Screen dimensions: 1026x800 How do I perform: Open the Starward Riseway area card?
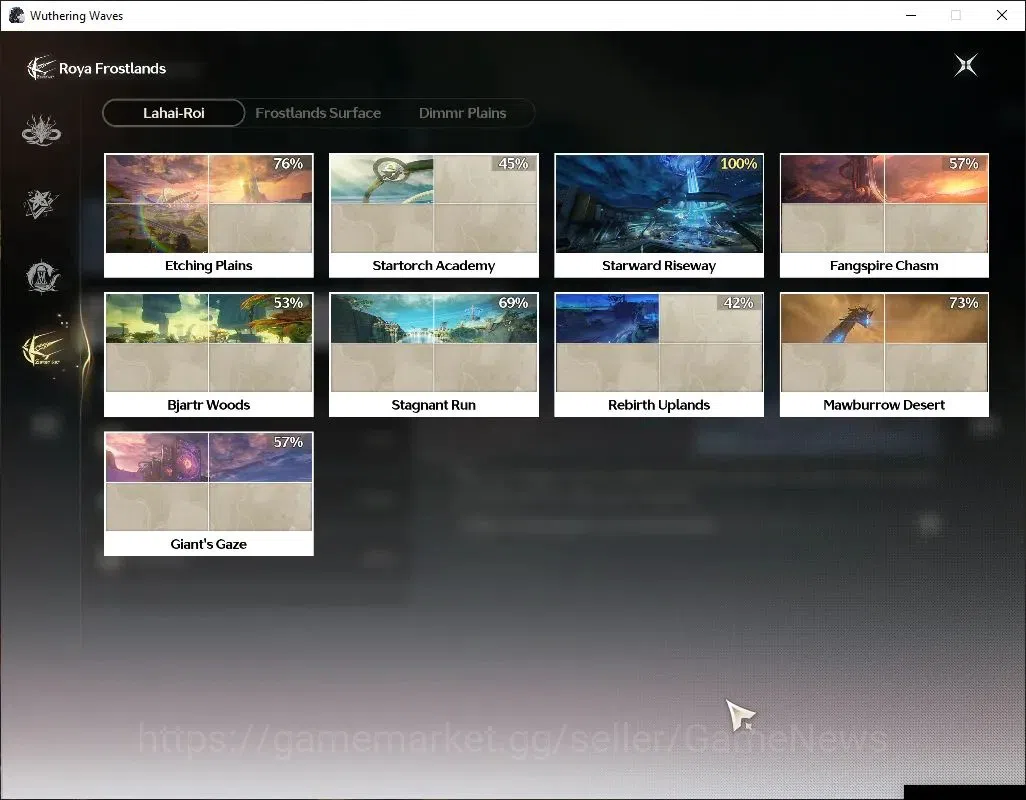(x=659, y=216)
